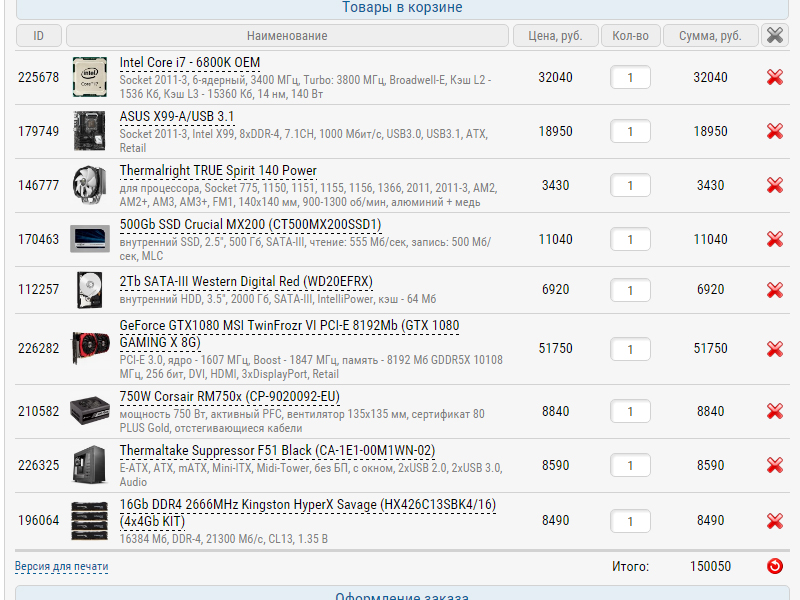Open GeForce GTX1080 MSI TwinFrozr VI link

(x=289, y=334)
